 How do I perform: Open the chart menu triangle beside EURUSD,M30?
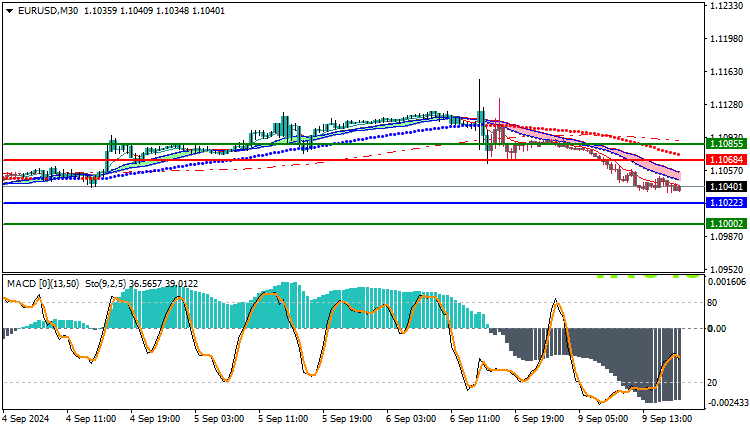click(x=10, y=11)
